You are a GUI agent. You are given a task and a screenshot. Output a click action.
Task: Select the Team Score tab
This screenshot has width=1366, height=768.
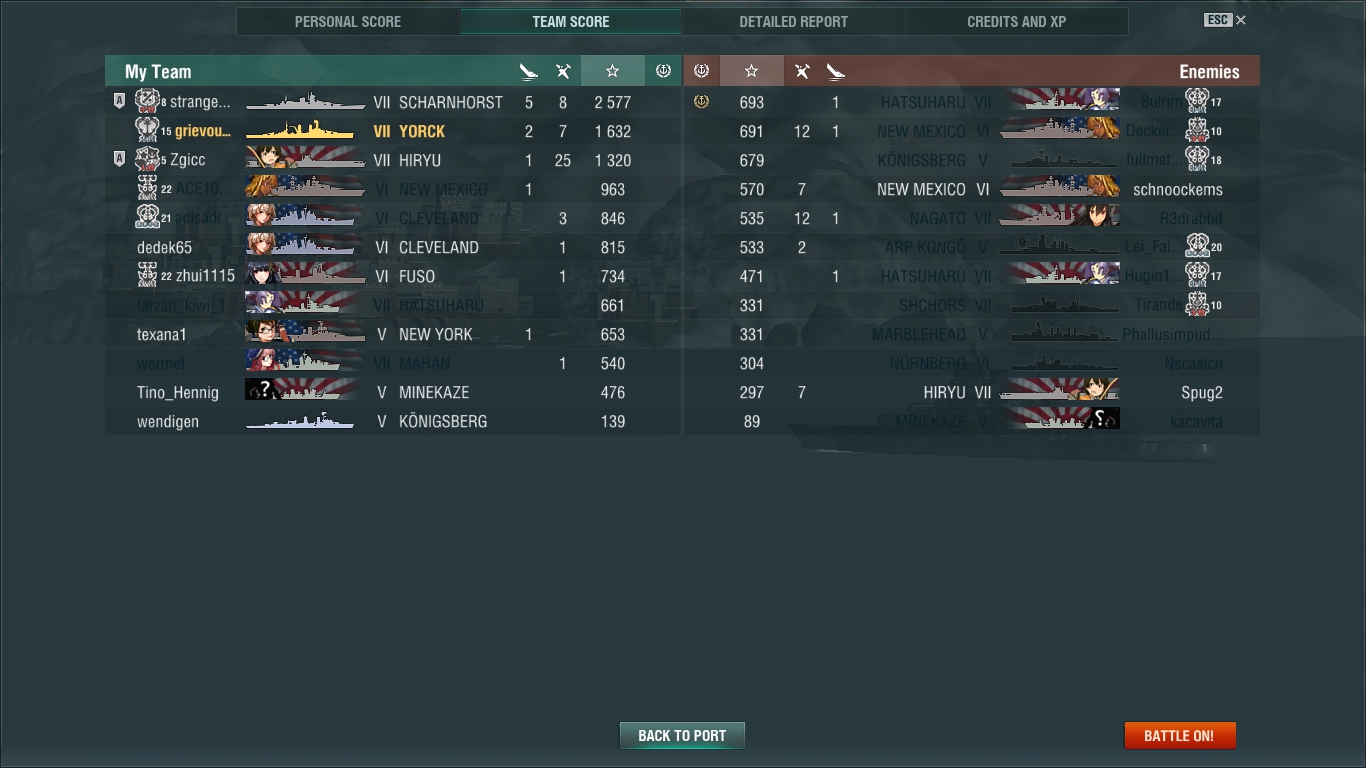click(x=571, y=21)
